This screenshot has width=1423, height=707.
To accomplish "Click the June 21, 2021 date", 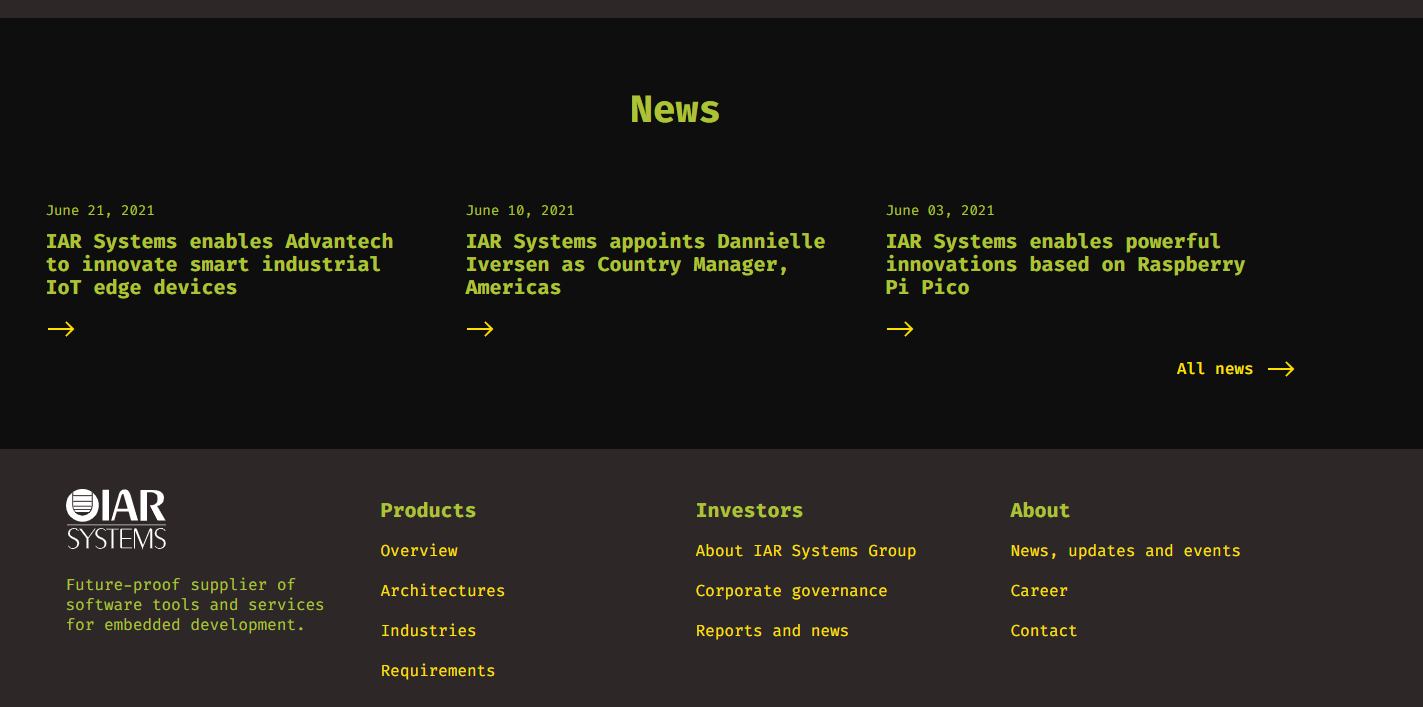I will [100, 210].
